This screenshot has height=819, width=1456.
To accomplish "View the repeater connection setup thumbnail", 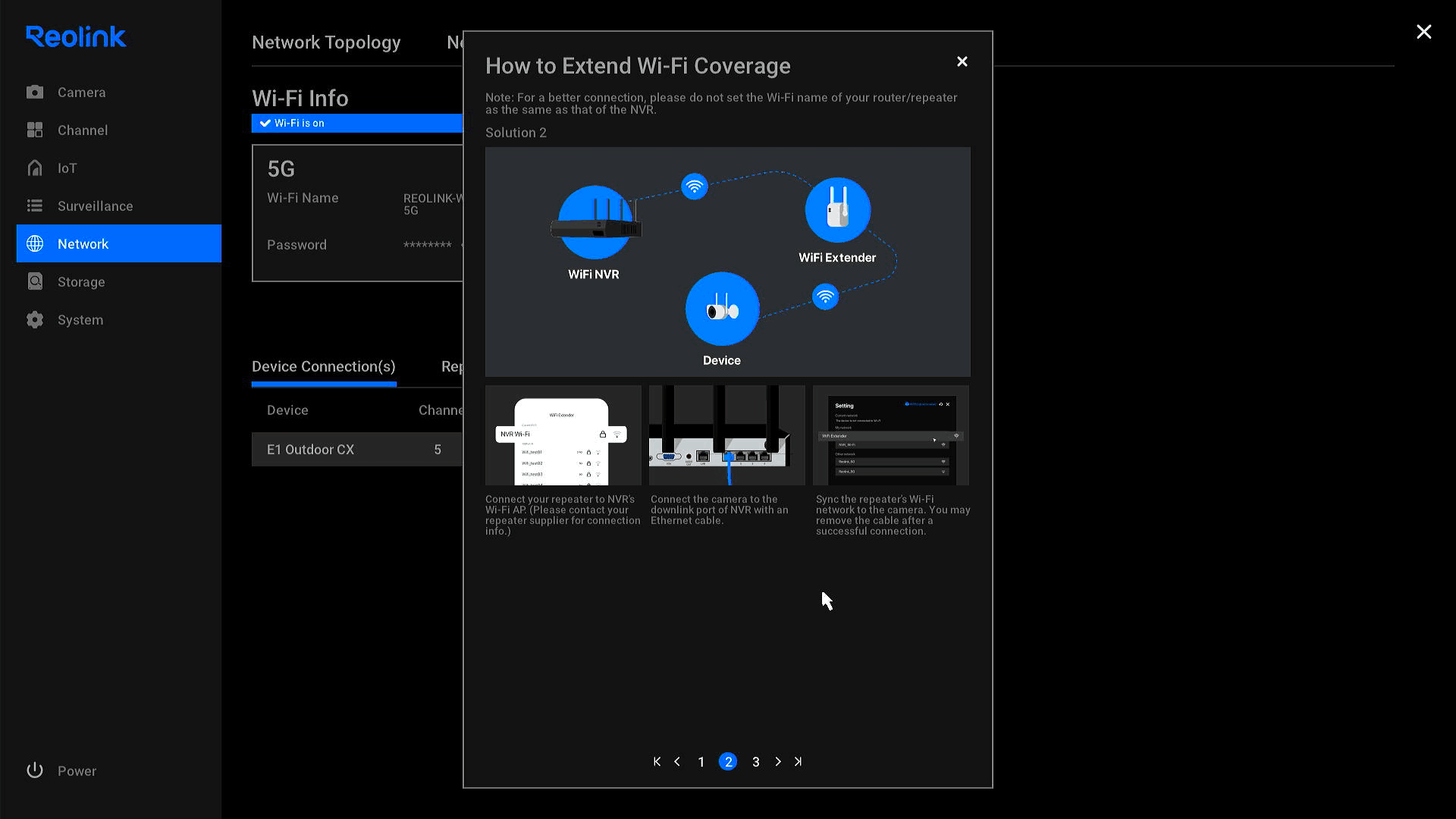I will [x=563, y=435].
